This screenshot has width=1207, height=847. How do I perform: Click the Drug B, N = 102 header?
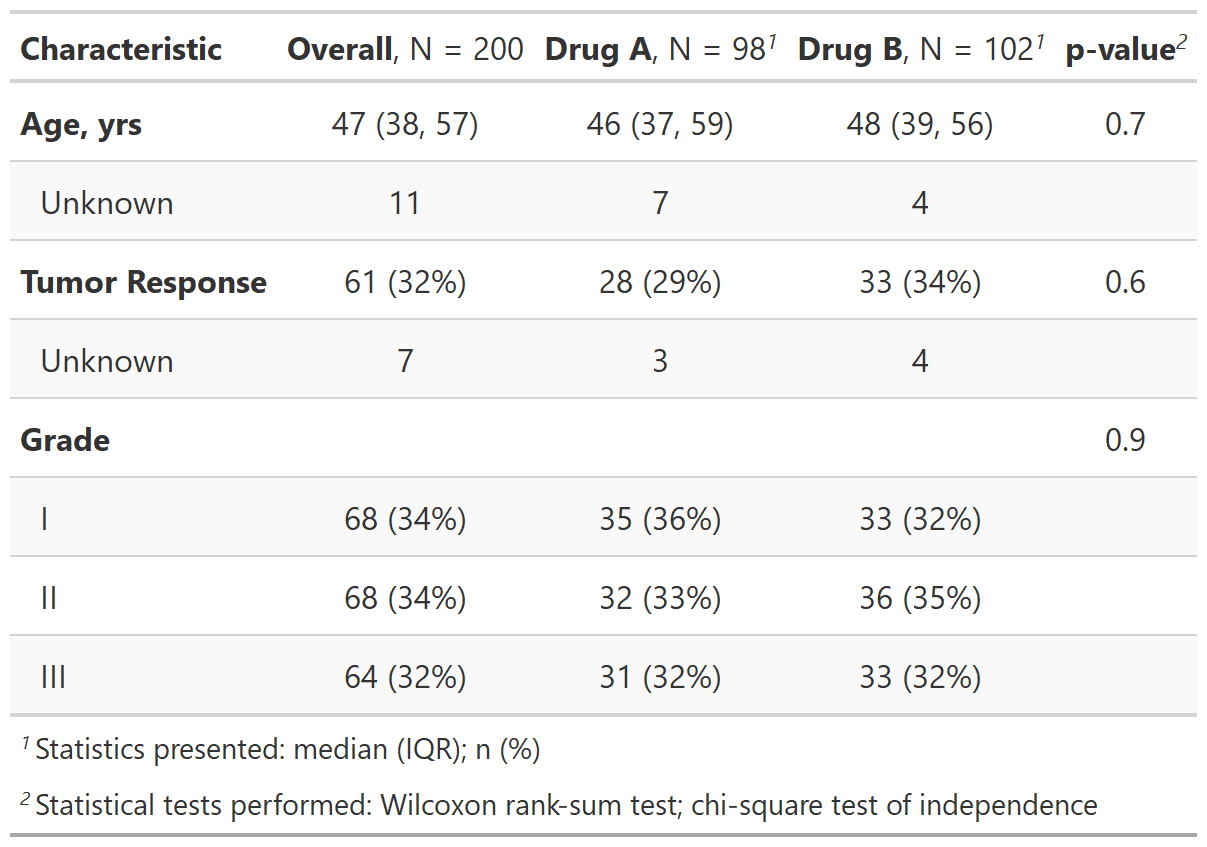[919, 49]
